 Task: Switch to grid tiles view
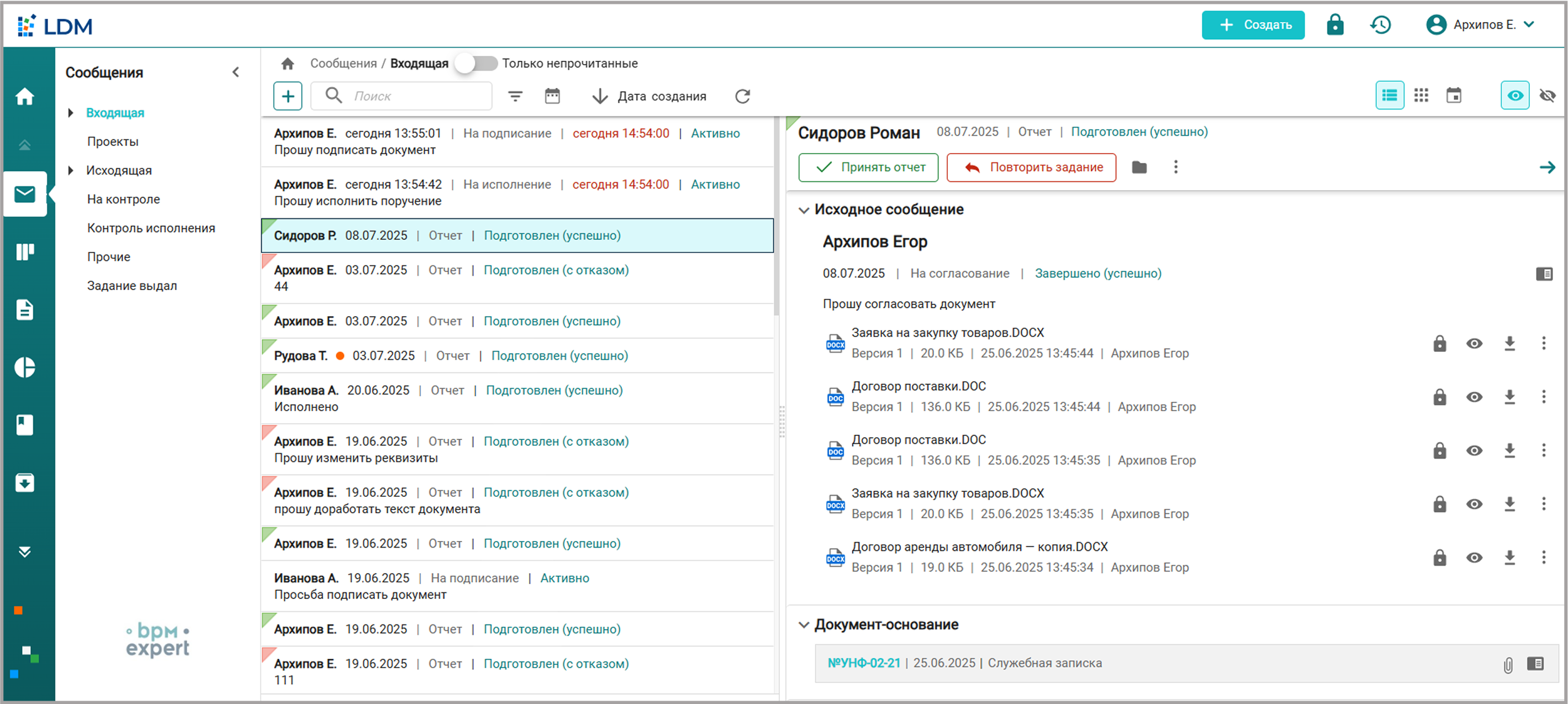pyautogui.click(x=1421, y=95)
